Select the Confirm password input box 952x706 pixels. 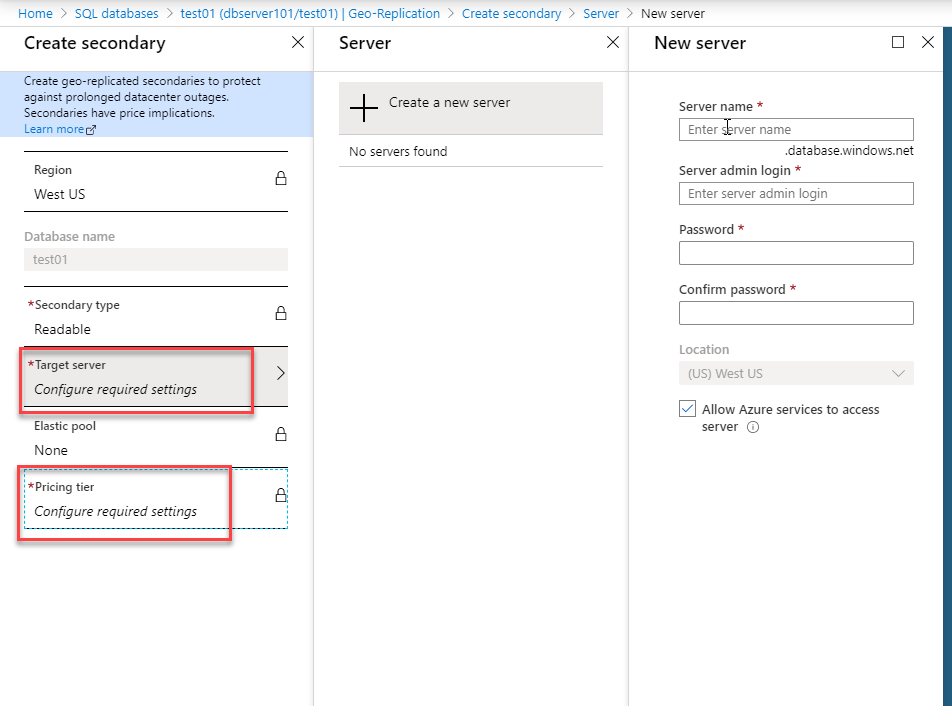coord(796,313)
